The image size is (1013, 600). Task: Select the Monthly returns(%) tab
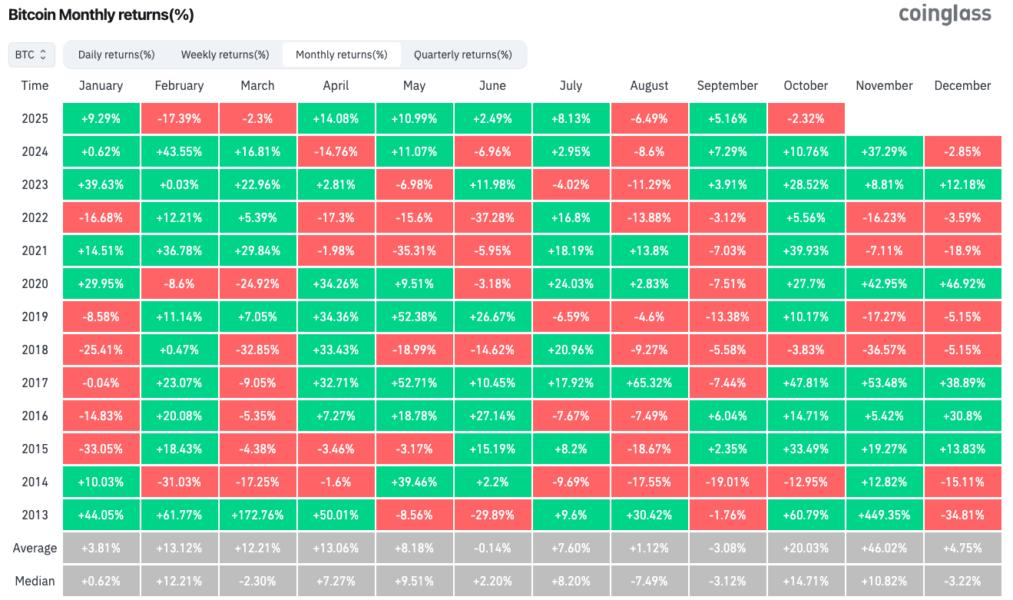(344, 54)
